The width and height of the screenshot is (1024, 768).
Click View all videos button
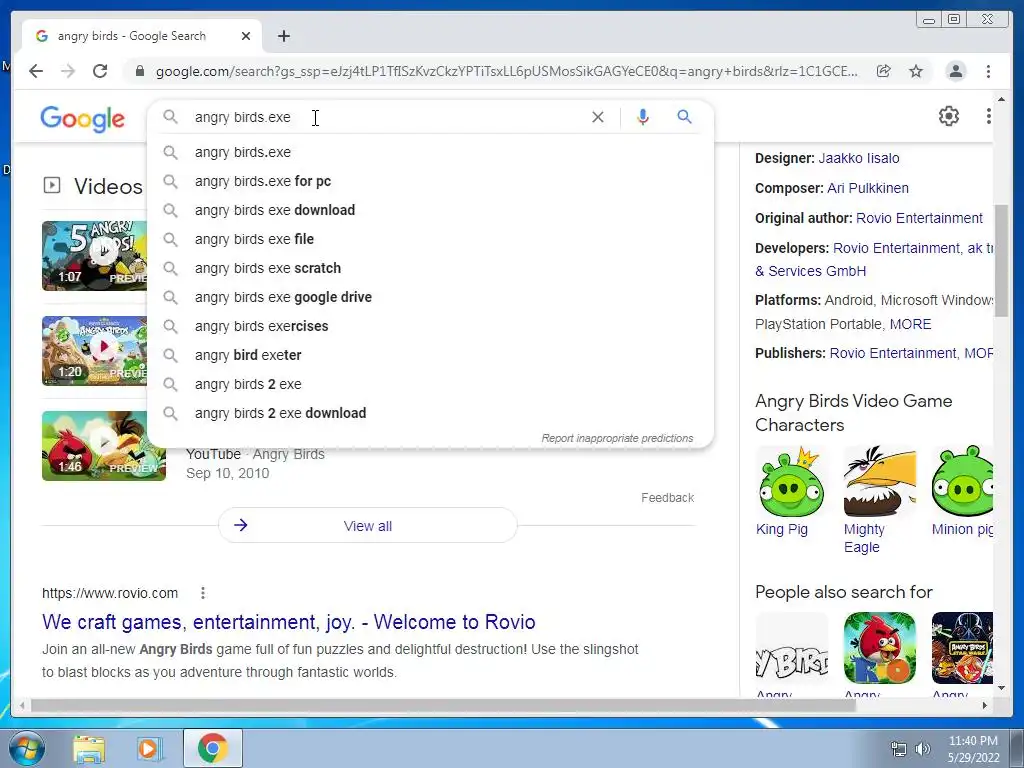(x=368, y=526)
